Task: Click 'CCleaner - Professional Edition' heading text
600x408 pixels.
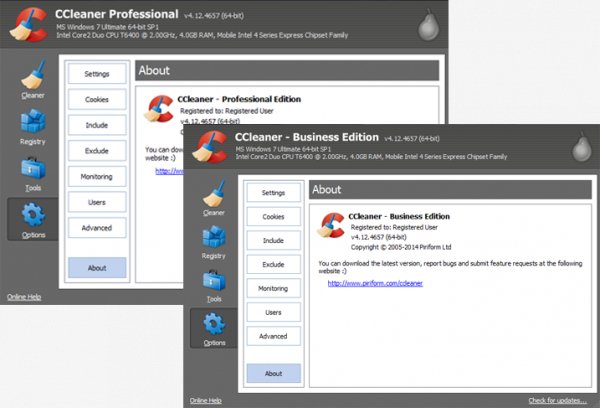Action: pos(239,99)
